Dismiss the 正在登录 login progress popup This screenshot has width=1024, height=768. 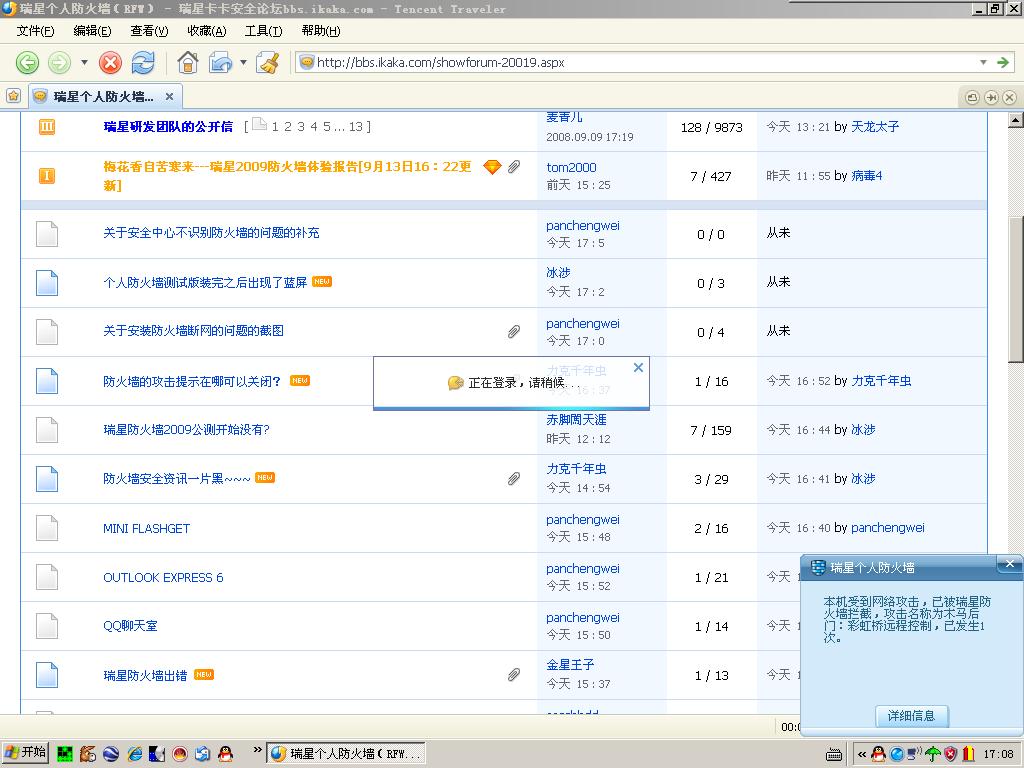point(638,368)
